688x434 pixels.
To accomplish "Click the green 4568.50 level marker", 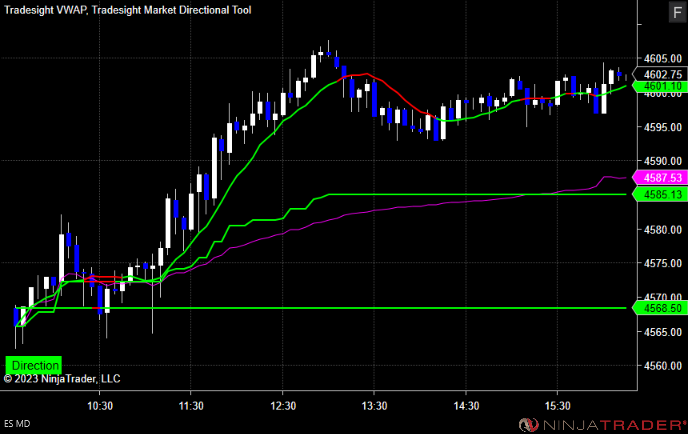I will [659, 308].
